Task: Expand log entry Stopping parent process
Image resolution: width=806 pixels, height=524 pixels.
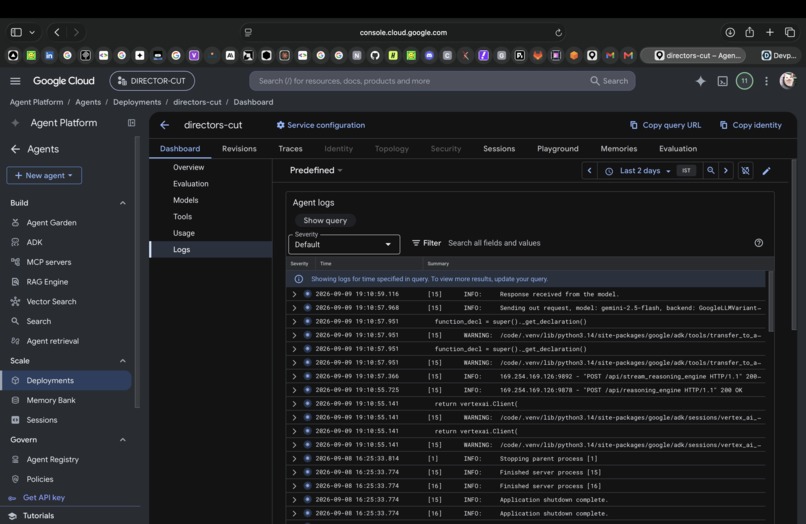Action: tap(295, 459)
